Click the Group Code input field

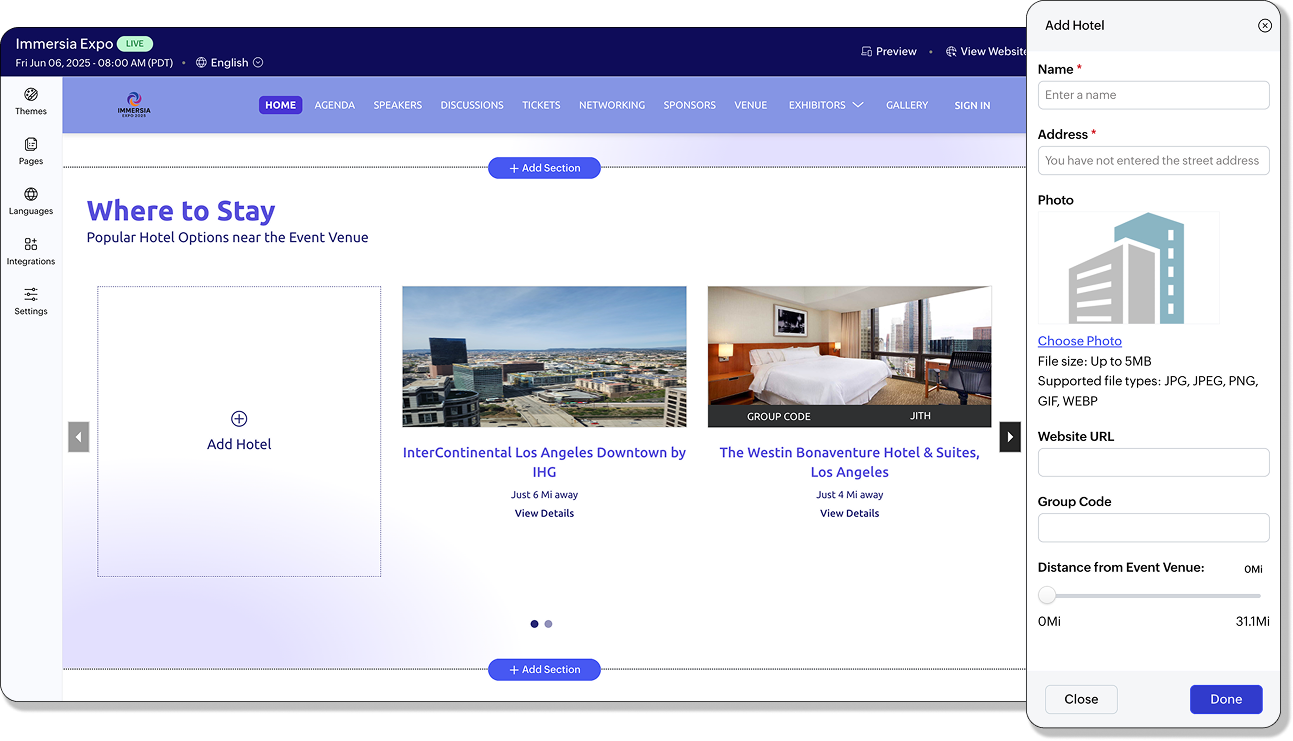coord(1154,528)
